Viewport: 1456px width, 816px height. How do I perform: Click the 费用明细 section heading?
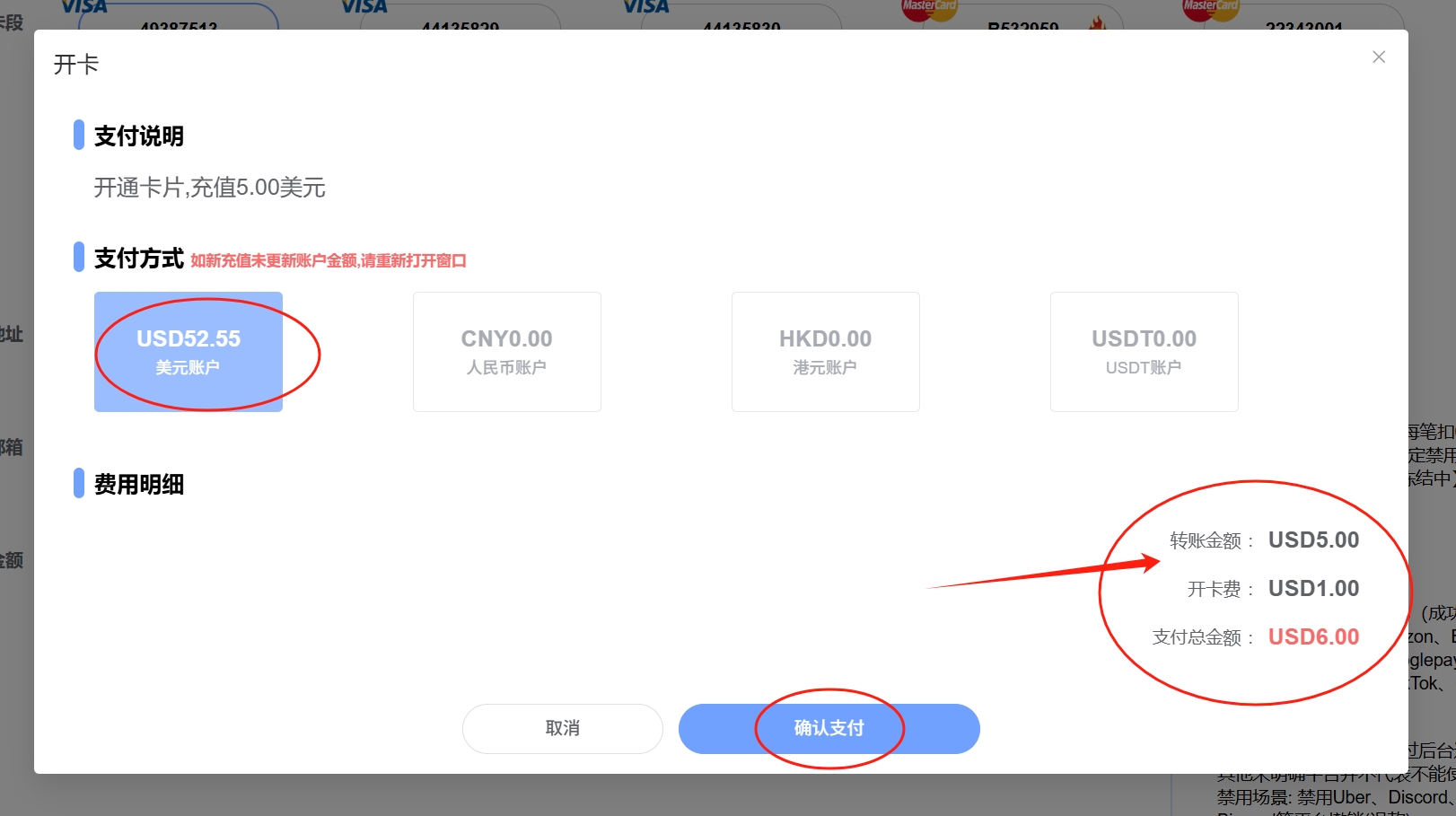[139, 485]
